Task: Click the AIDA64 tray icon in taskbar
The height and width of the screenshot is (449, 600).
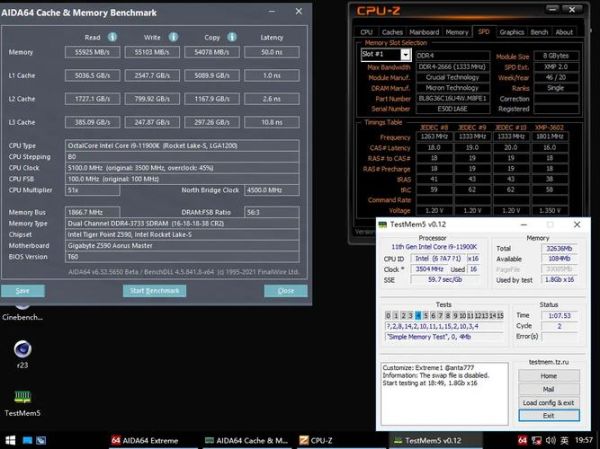Action: [522, 440]
